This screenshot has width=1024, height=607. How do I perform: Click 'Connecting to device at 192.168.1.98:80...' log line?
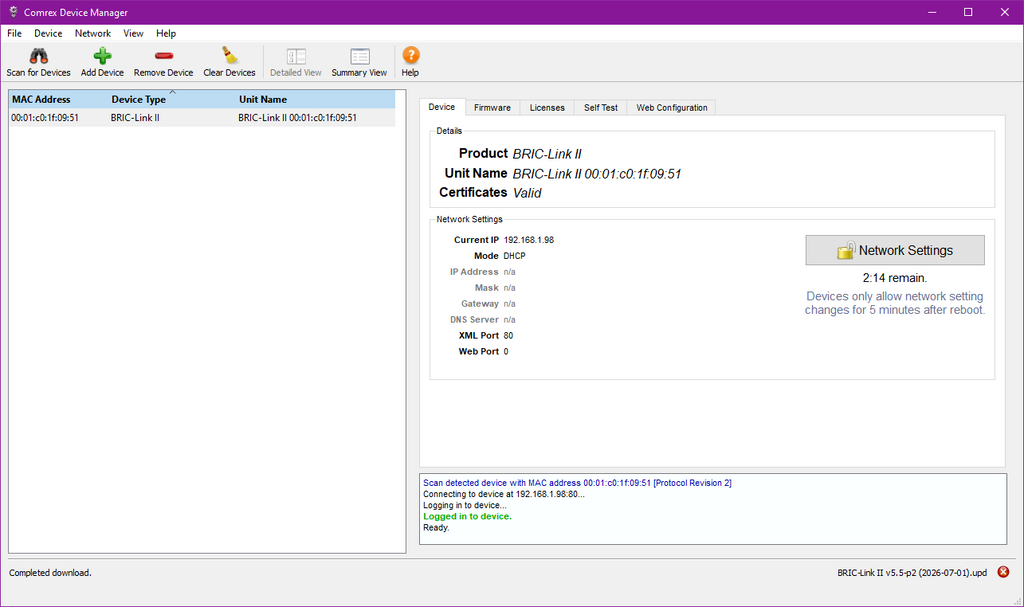504,494
